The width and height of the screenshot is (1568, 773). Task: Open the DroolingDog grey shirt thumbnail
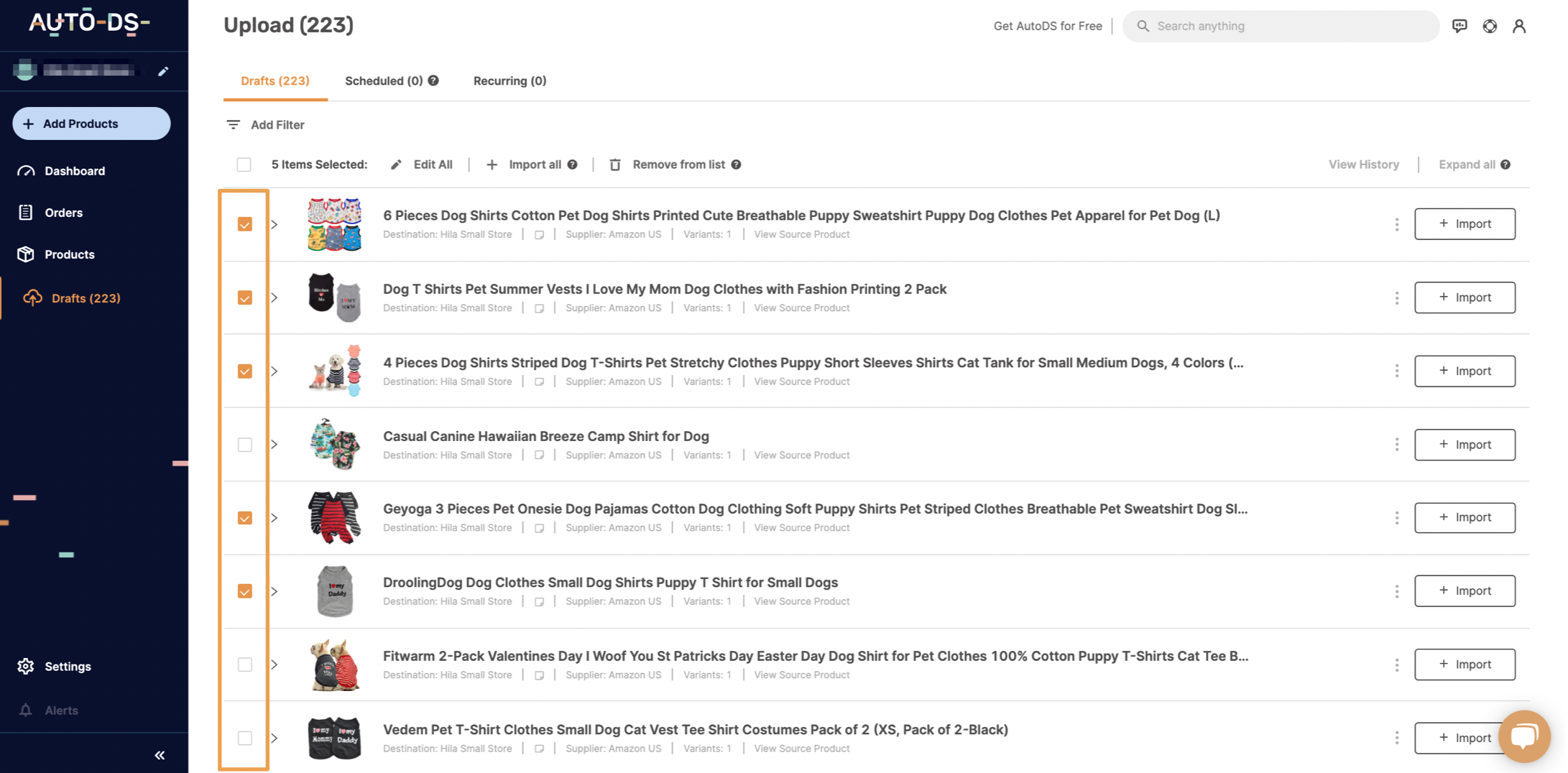tap(334, 591)
